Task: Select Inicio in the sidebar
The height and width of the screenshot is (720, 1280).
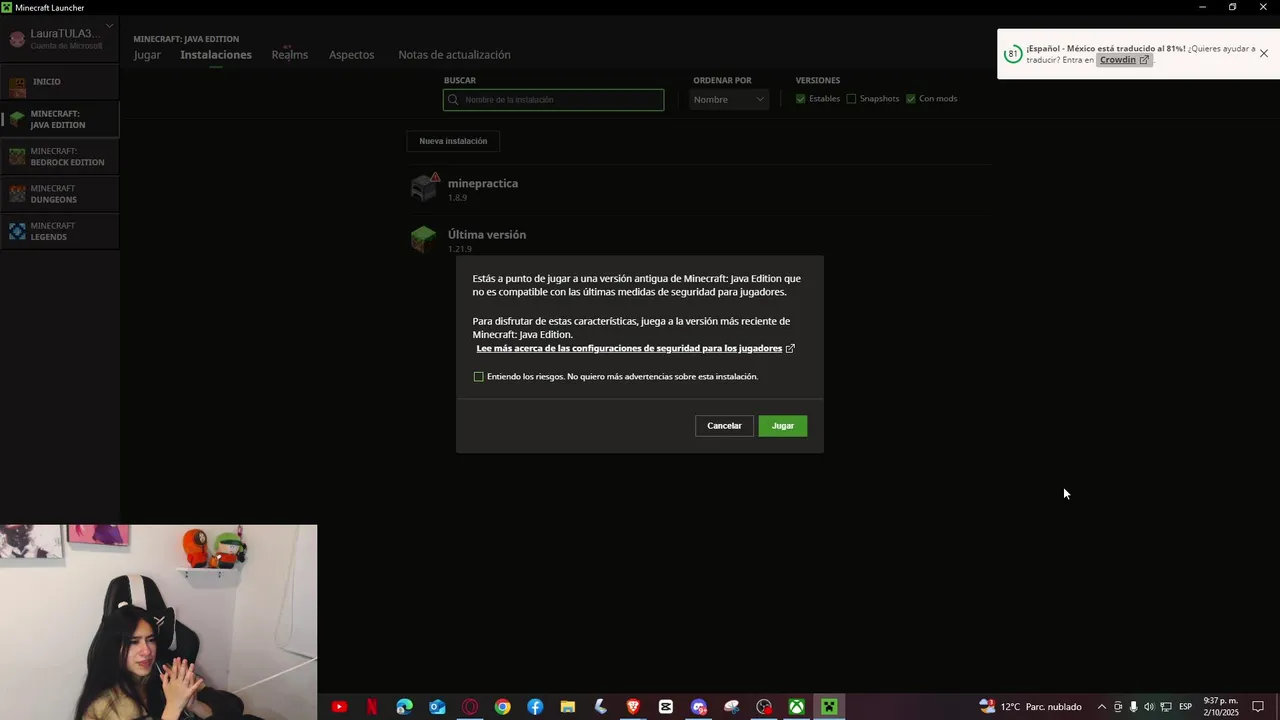Action: (60, 82)
